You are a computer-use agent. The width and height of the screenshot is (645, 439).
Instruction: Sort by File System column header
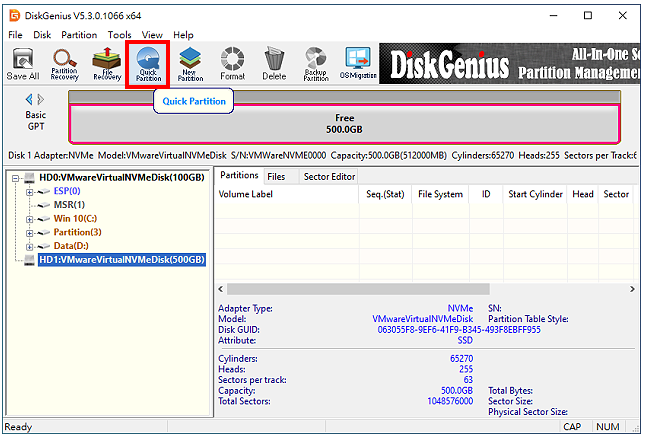tap(440, 194)
